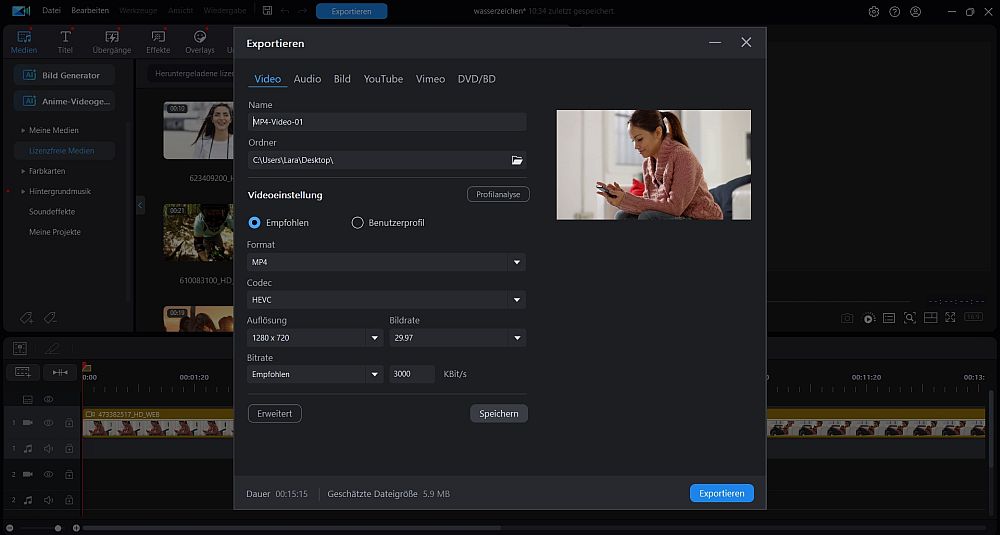Open the Übergänge transitions panel
The height and width of the screenshot is (535, 1000).
111,42
